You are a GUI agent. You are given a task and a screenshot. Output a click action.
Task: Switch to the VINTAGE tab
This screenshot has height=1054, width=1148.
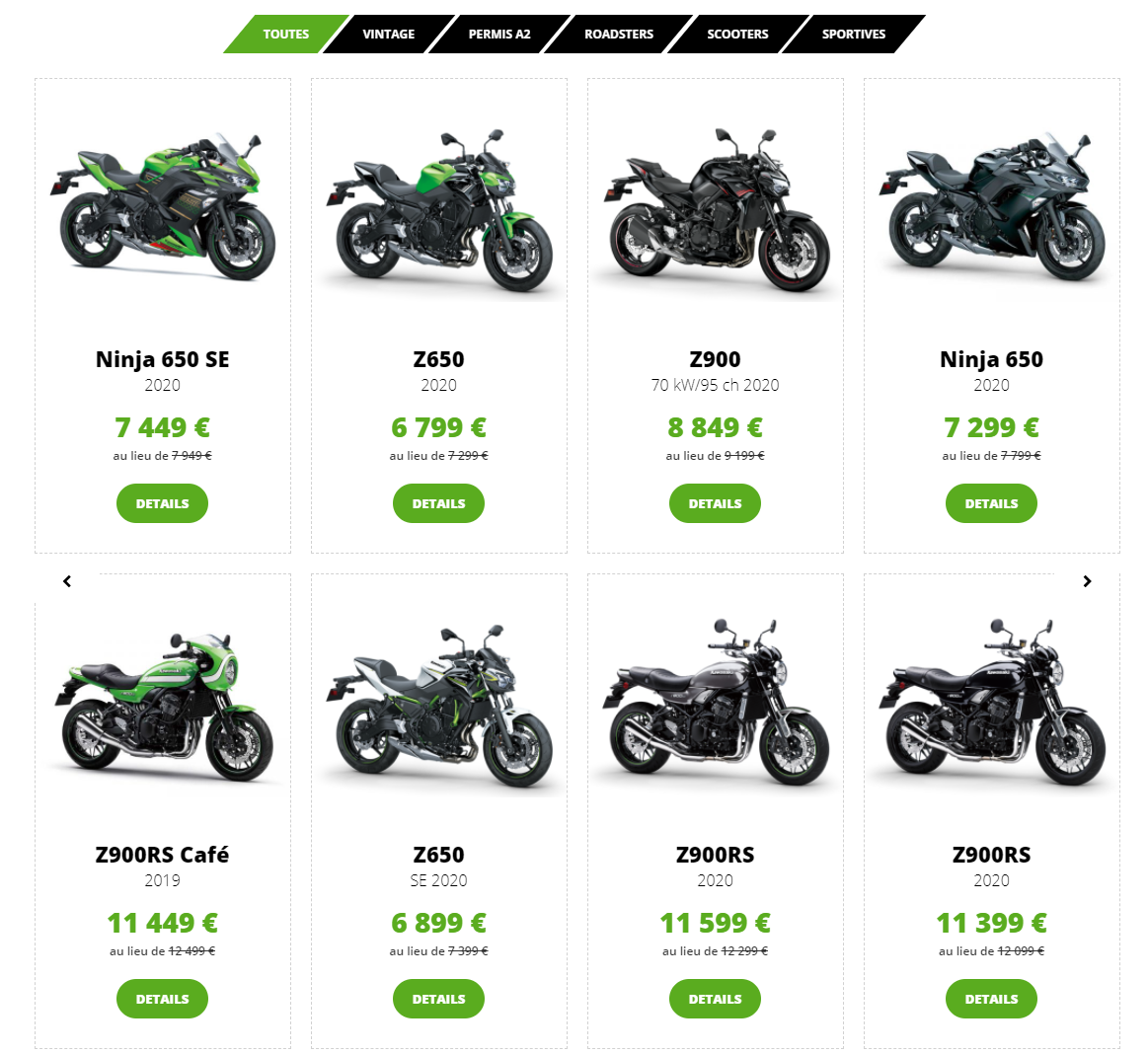coord(389,34)
